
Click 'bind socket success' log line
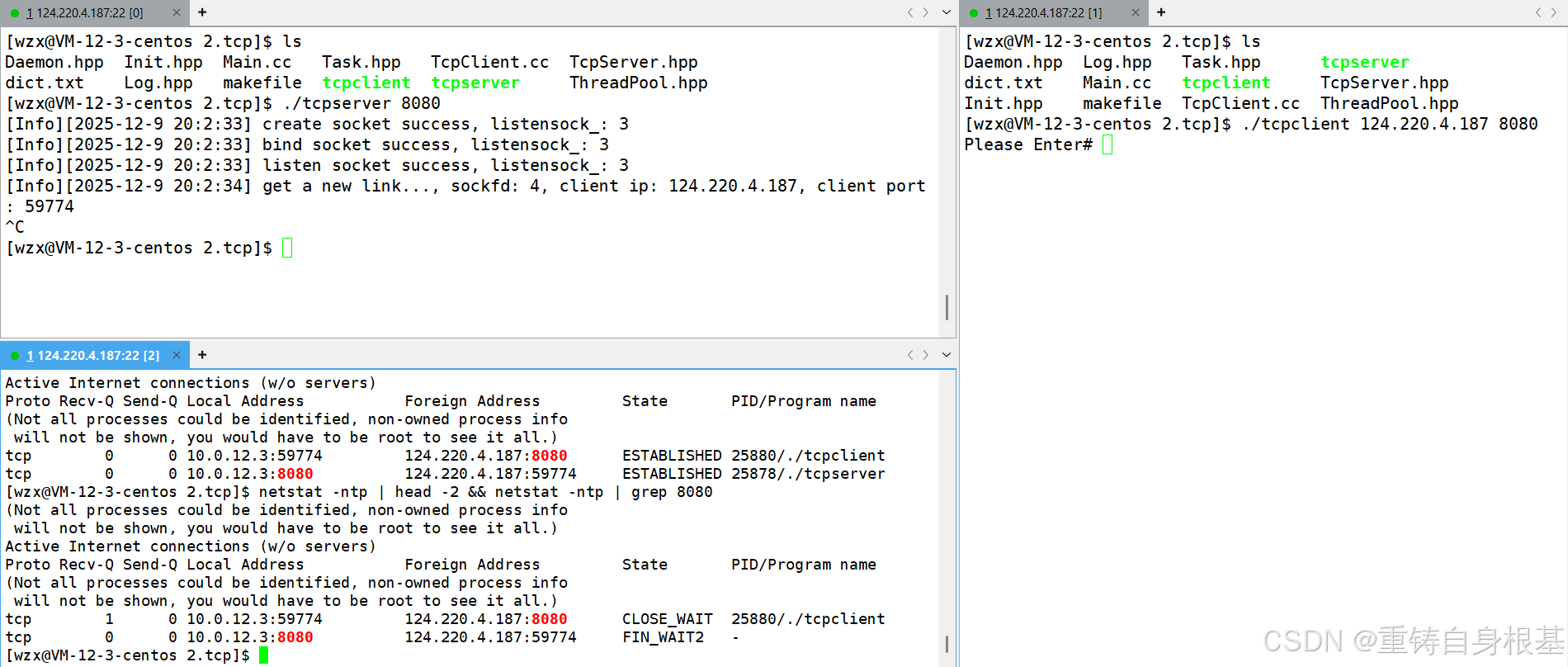pos(308,144)
